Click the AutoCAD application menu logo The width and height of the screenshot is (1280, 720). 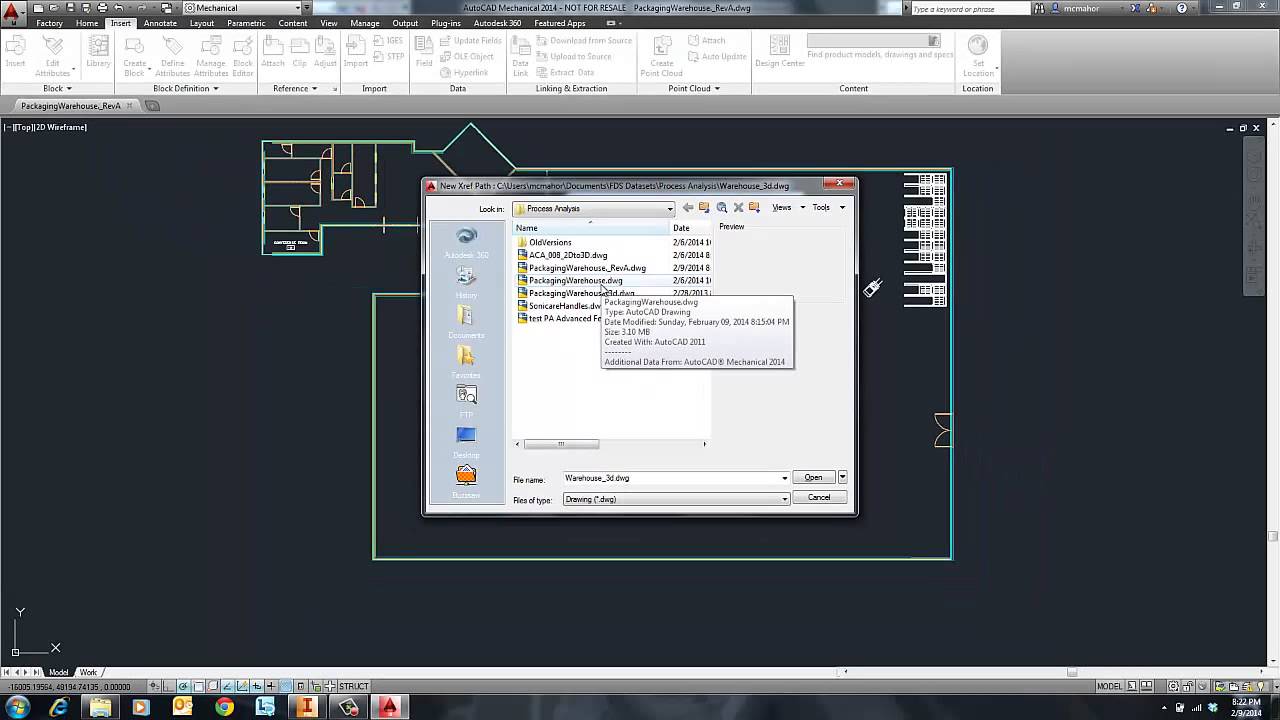click(13, 12)
